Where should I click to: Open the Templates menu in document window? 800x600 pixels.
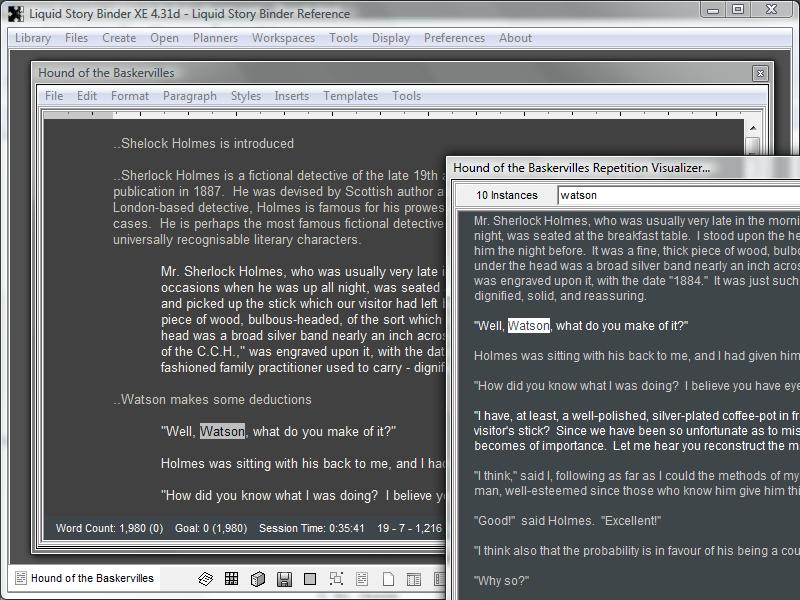point(350,96)
